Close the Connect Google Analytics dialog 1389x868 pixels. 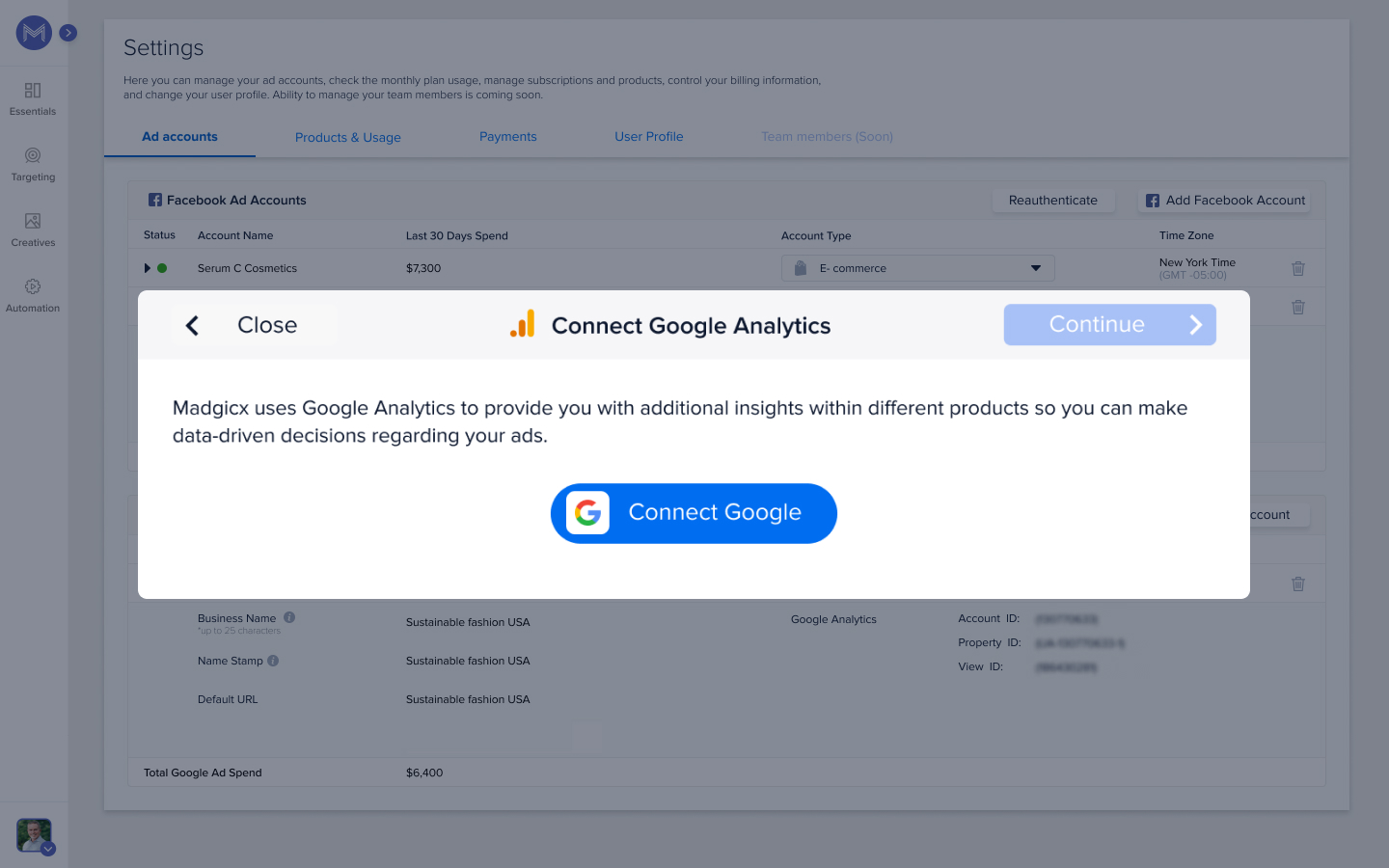click(x=254, y=325)
